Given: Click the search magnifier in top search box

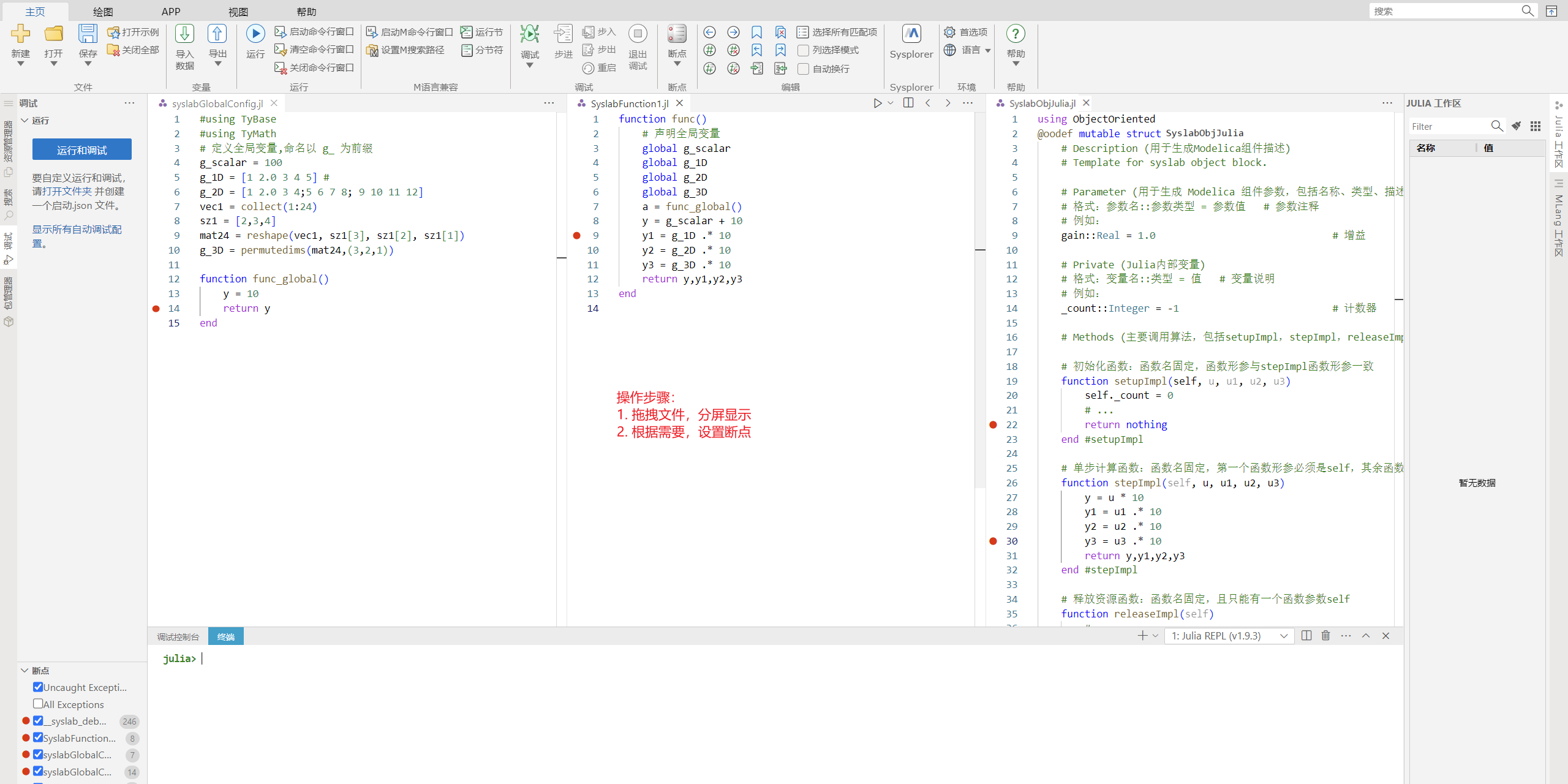Looking at the screenshot, I should coord(1528,11).
